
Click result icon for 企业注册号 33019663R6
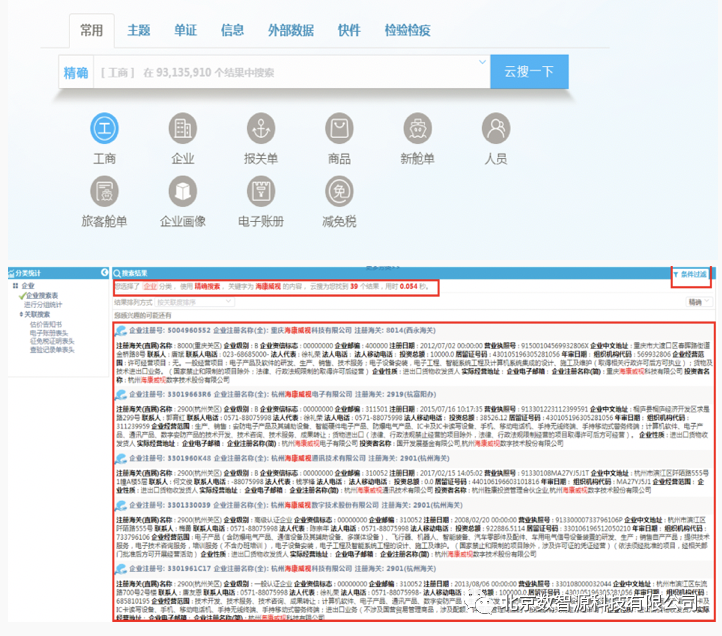[x=121, y=395]
